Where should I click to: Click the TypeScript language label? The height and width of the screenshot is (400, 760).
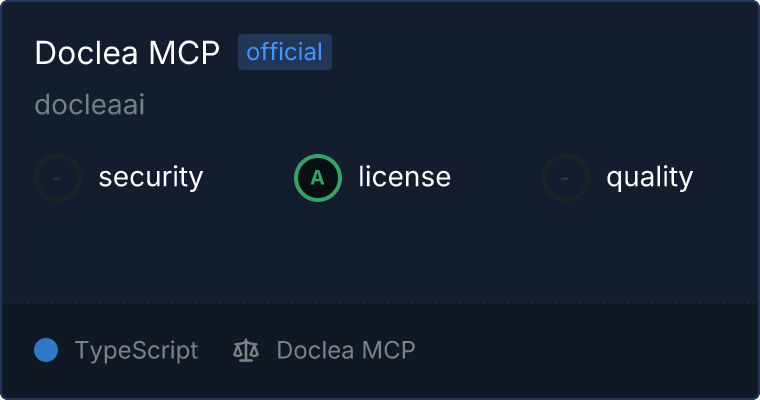pos(136,351)
